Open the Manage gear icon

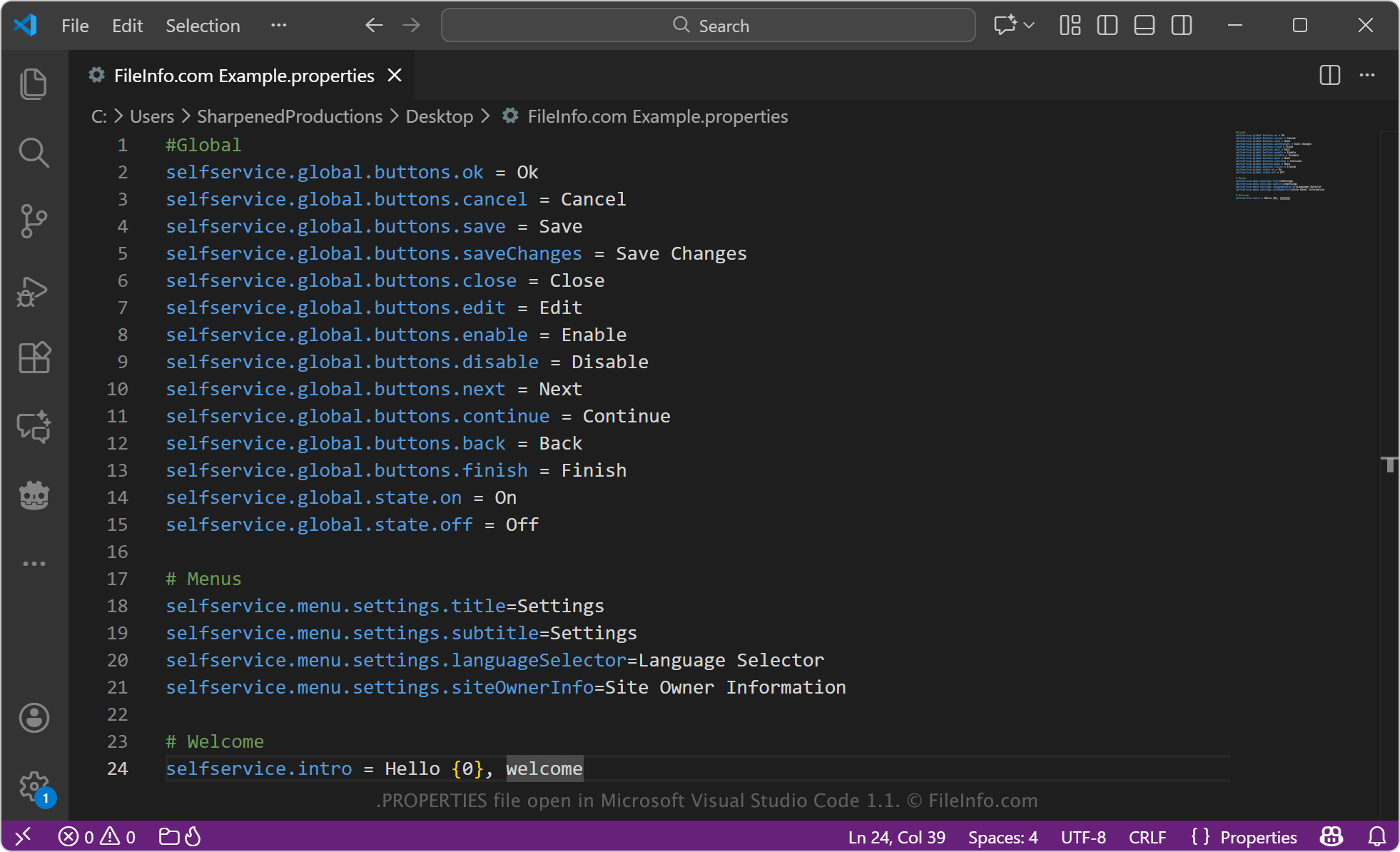tap(34, 786)
